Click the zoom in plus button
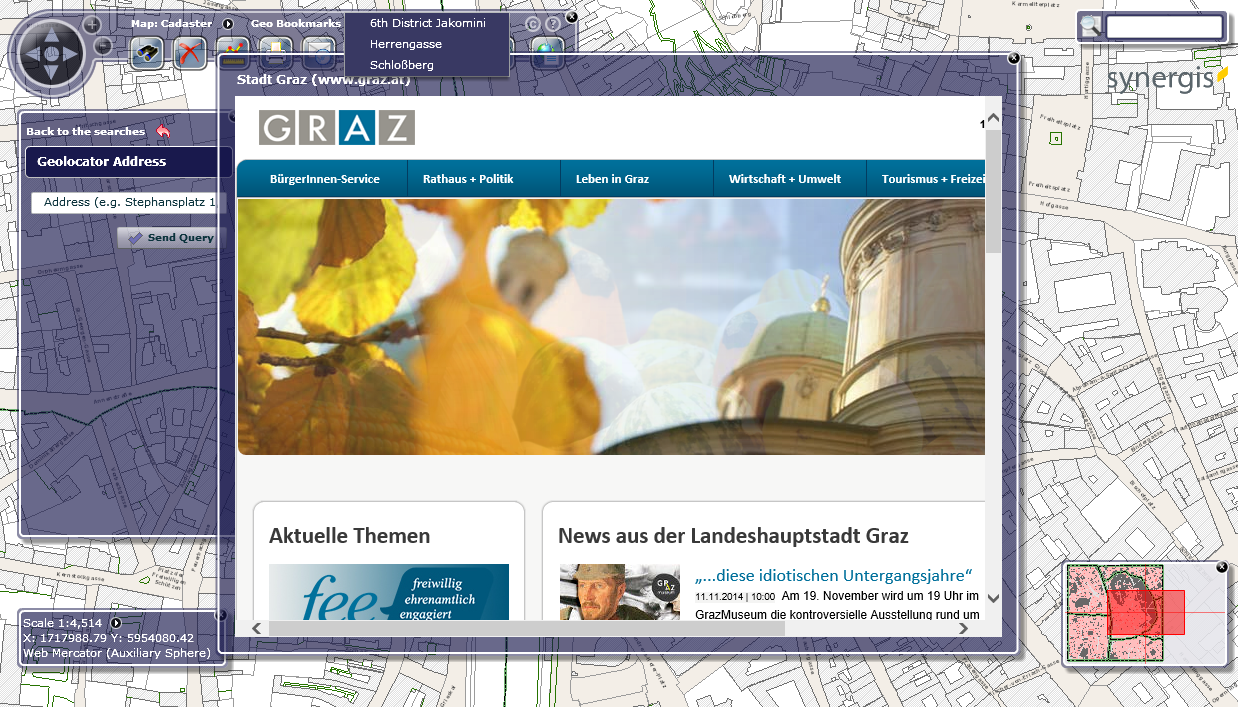 pos(92,24)
